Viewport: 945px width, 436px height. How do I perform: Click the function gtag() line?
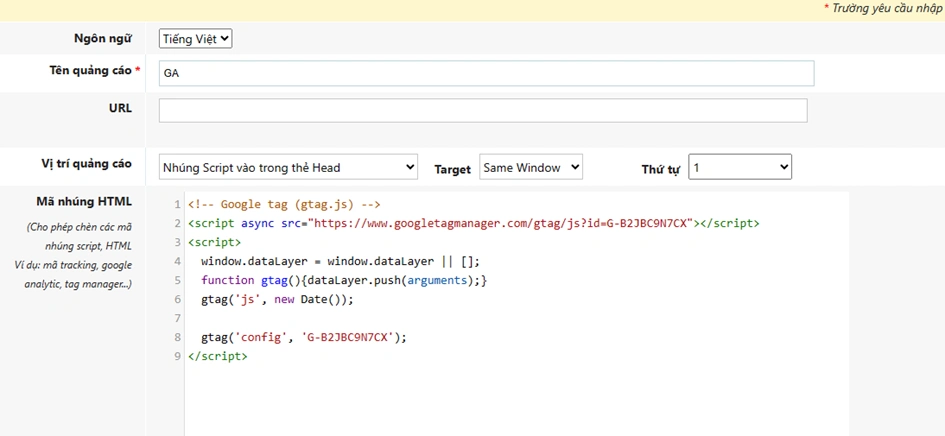(344, 280)
